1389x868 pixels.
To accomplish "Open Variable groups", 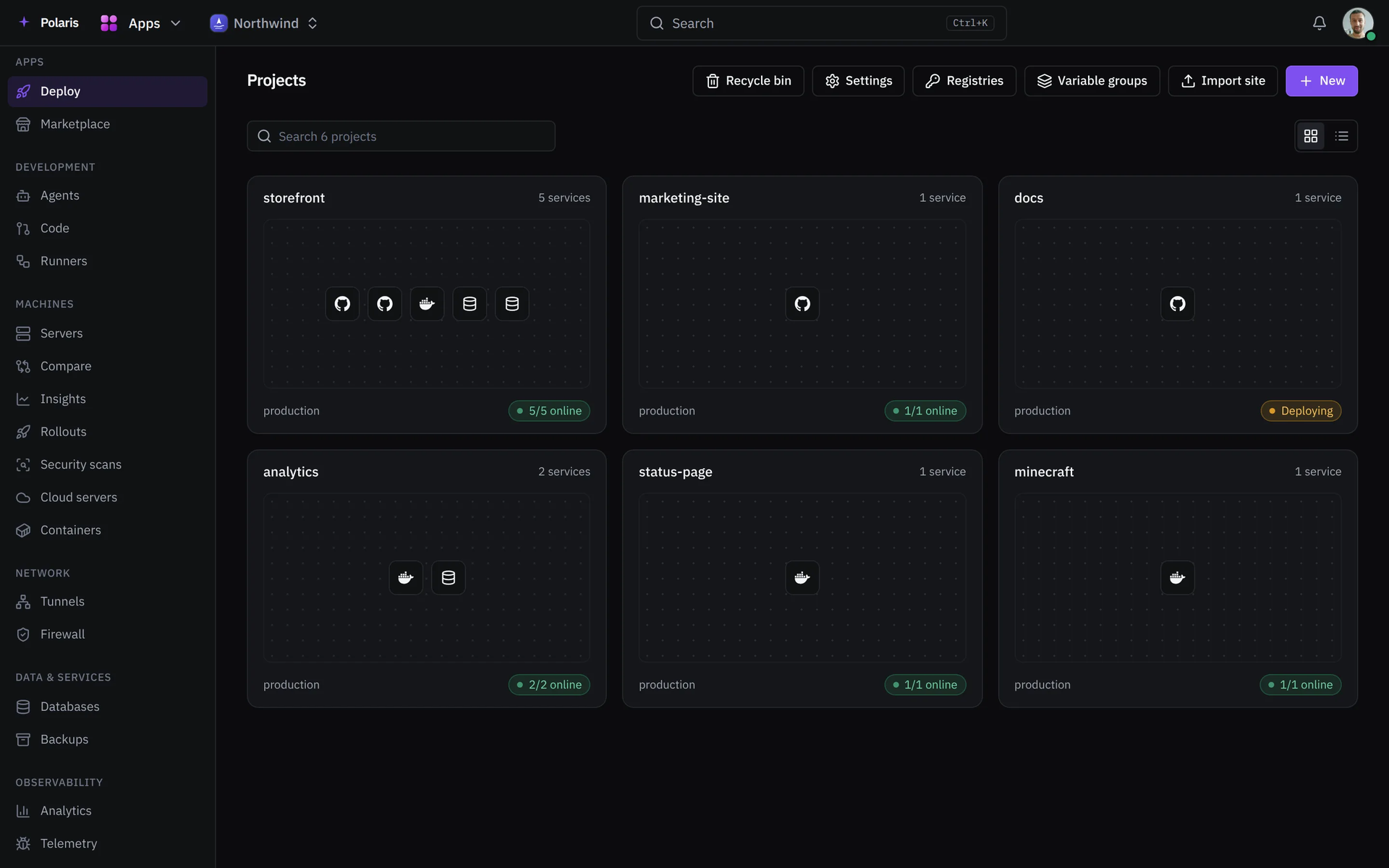I will pos(1092,81).
